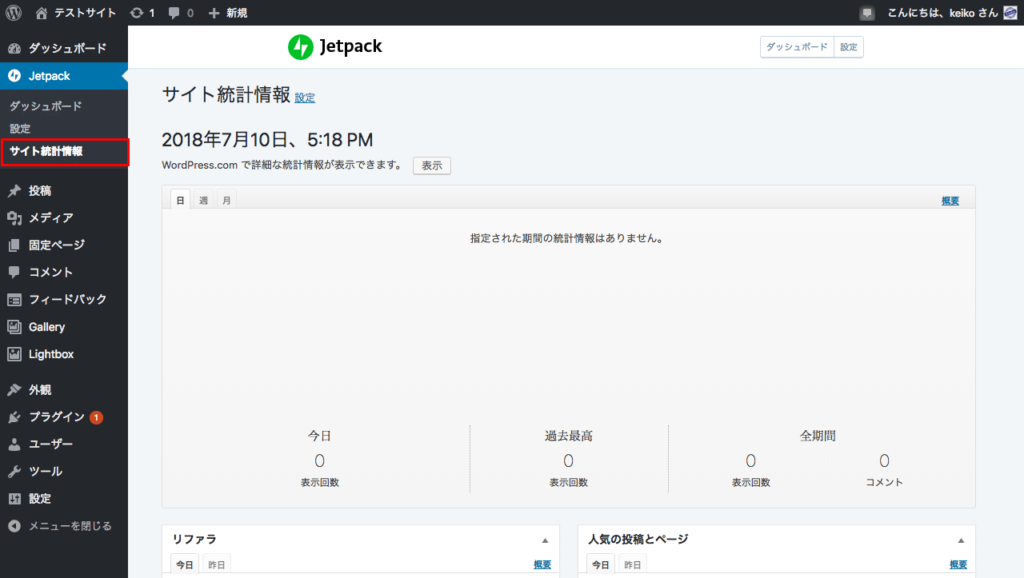Open Jetpack submenu 設定
This screenshot has width=1024, height=578.
tap(20, 129)
